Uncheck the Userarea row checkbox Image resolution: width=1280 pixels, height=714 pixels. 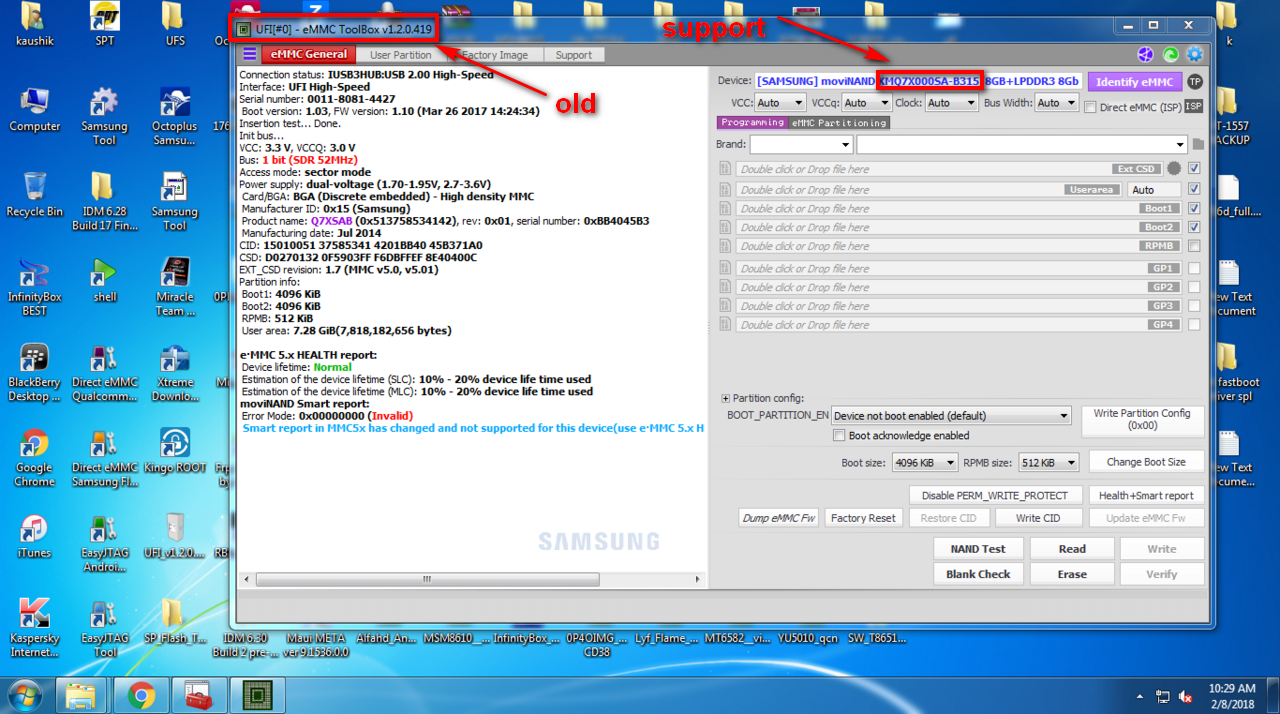pyautogui.click(x=1194, y=189)
